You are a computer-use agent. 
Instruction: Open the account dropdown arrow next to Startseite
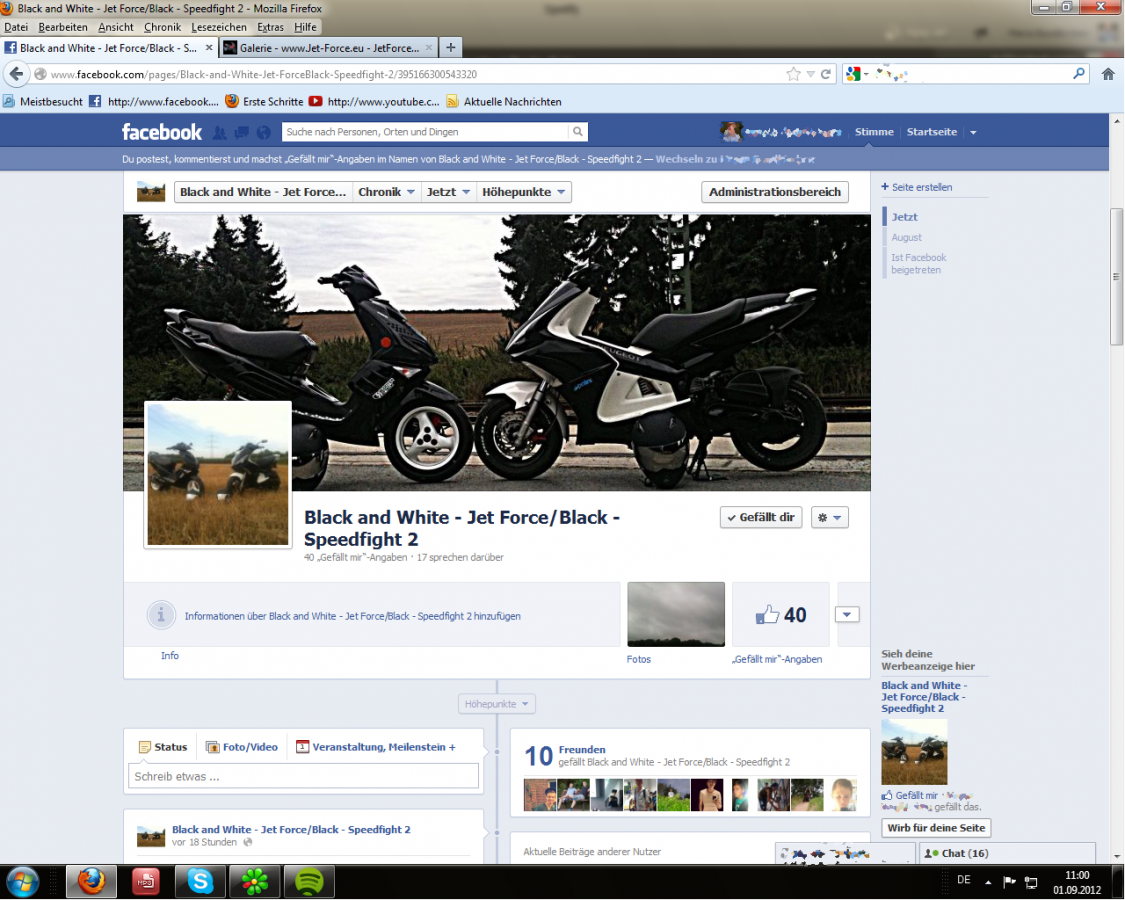point(973,132)
